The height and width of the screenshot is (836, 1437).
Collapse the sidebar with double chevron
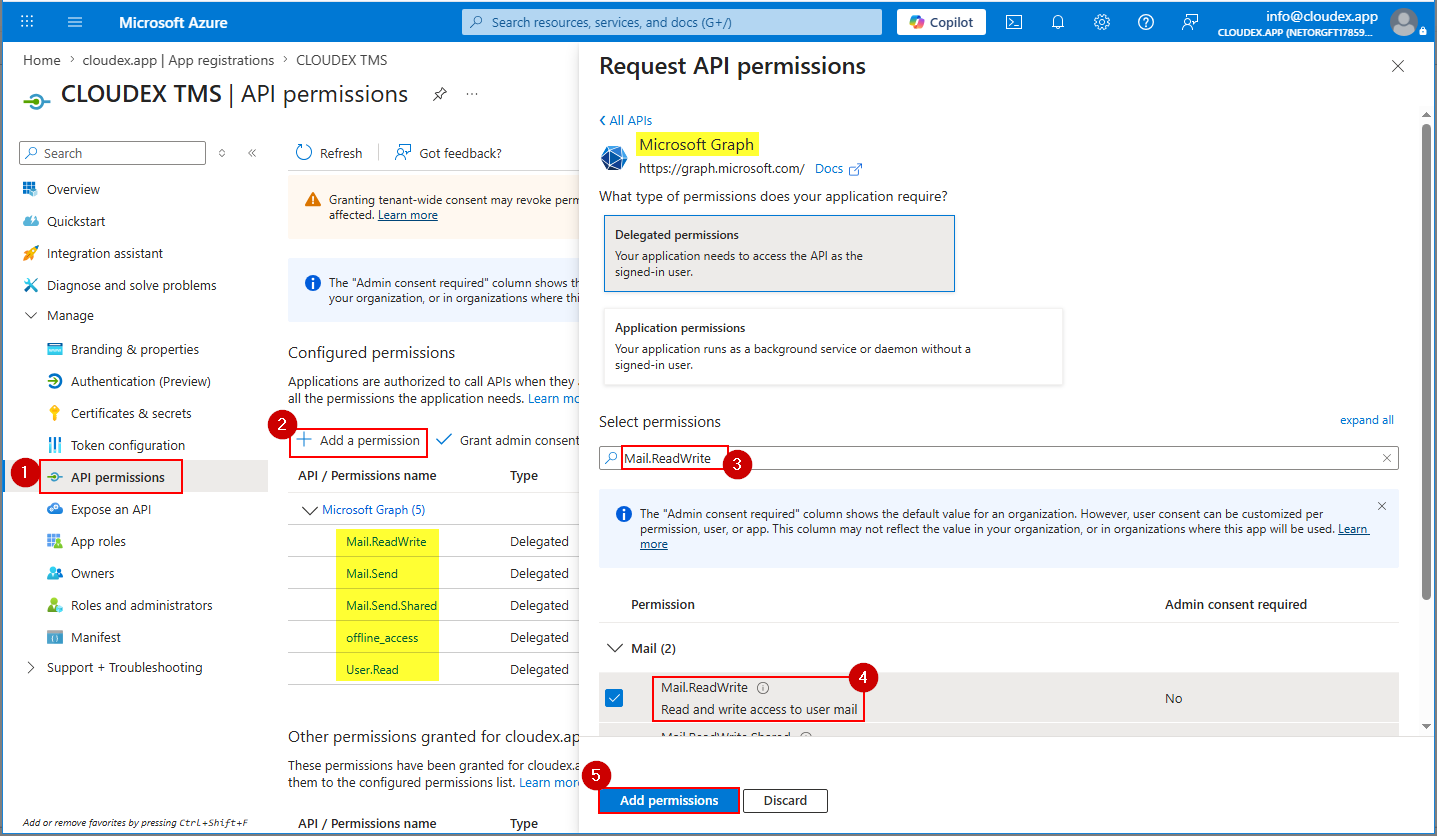252,153
